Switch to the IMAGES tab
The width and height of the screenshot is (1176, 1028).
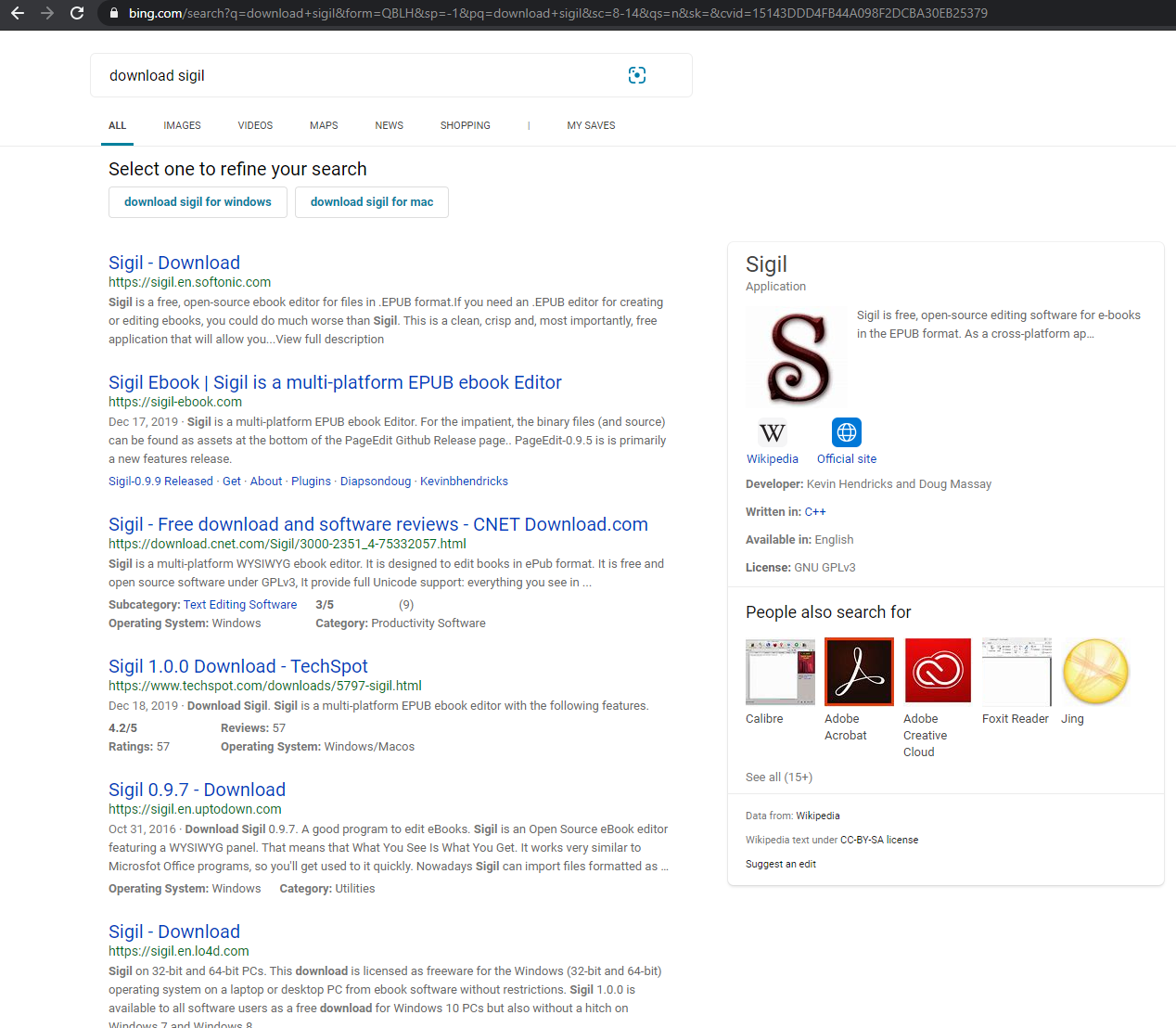coord(182,125)
